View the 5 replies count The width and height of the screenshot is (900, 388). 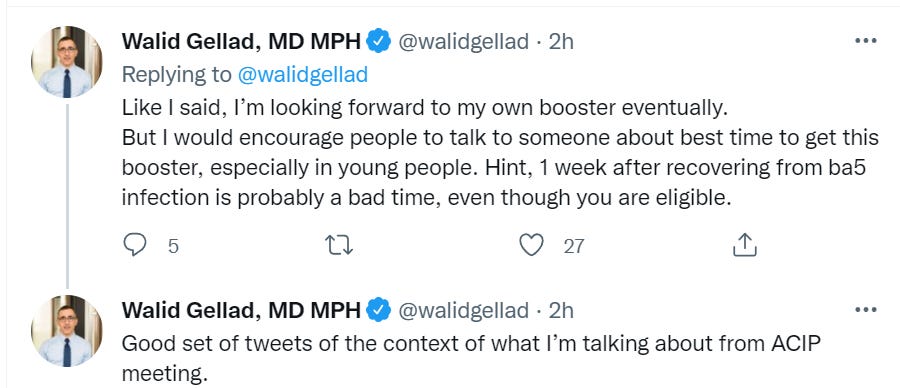(x=173, y=246)
